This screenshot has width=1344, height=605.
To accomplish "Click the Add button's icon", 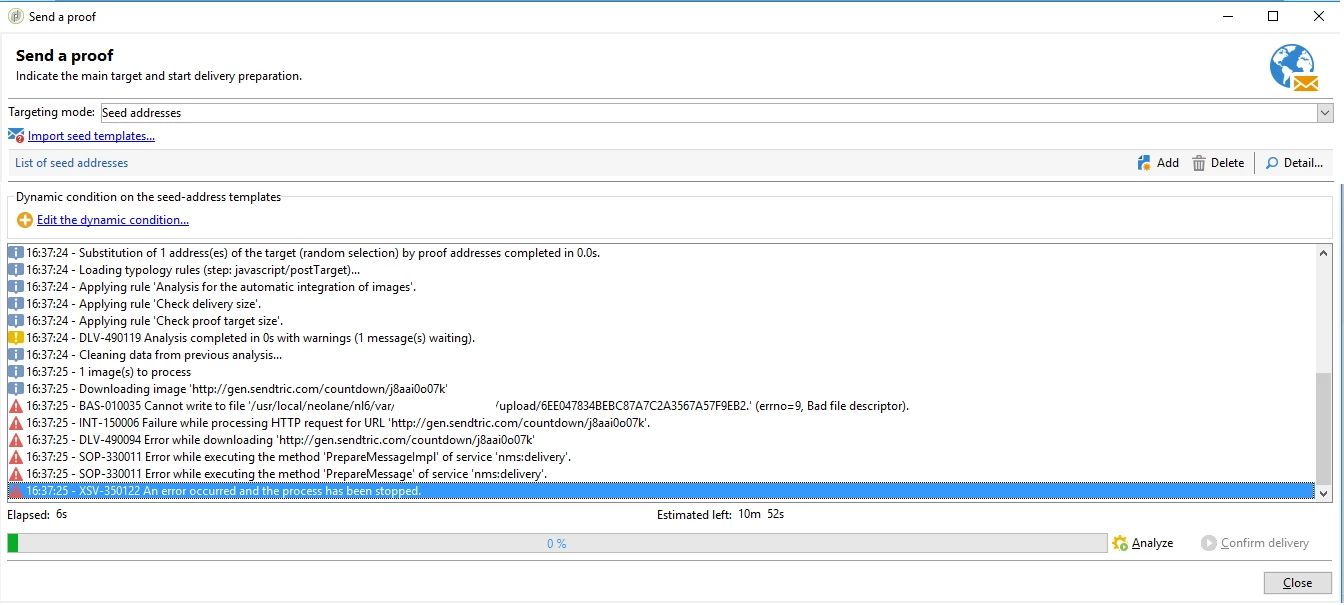I will [1144, 163].
